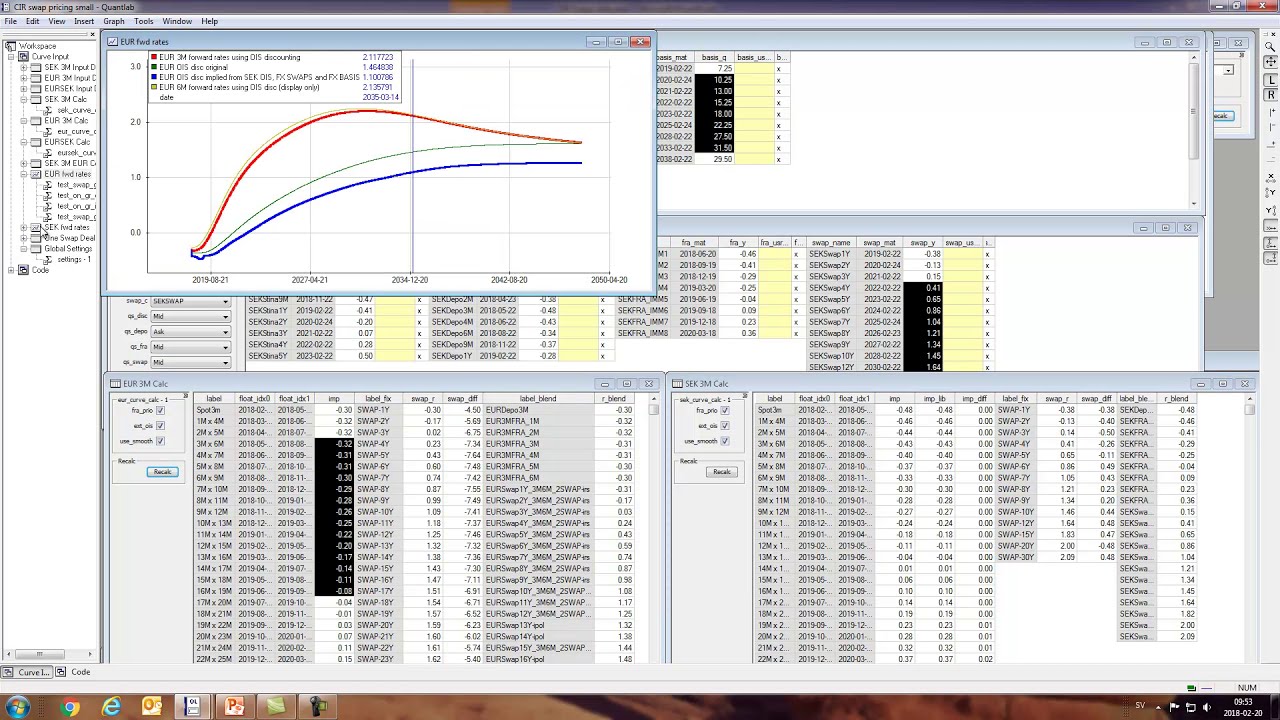Select the eur_curve_ sigma node icon

click(x=48, y=131)
